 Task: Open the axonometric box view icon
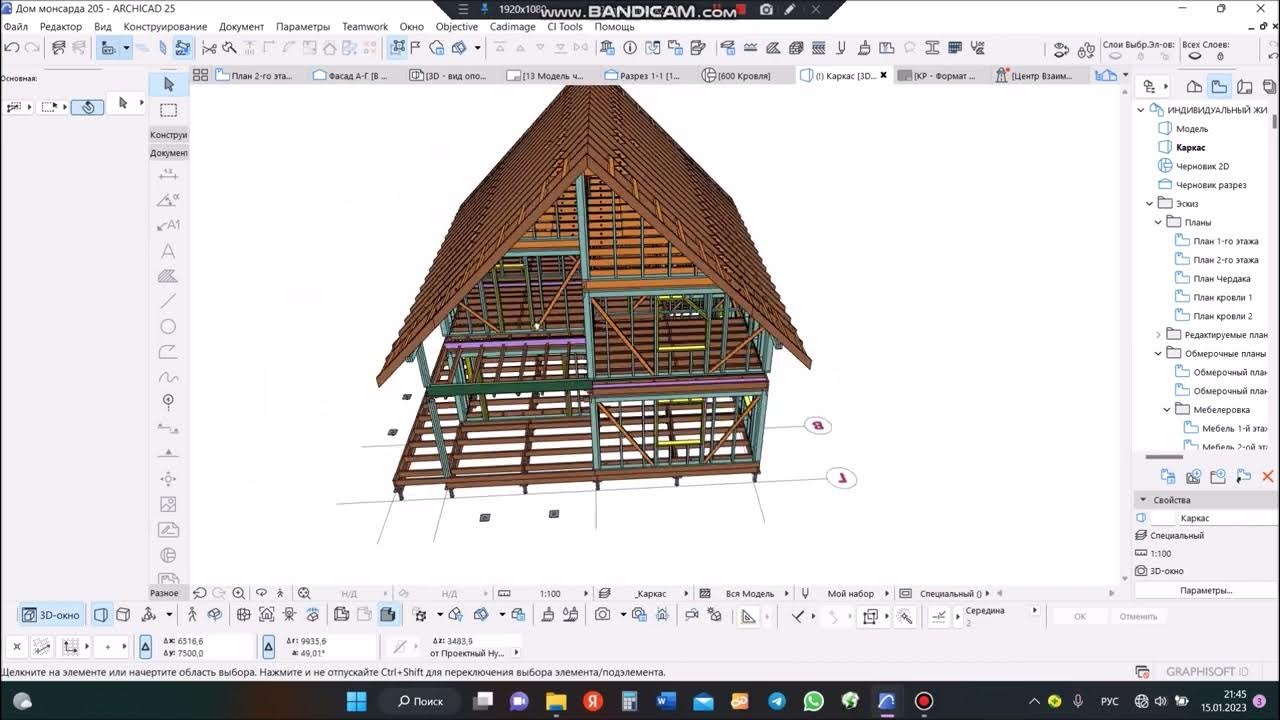[123, 615]
